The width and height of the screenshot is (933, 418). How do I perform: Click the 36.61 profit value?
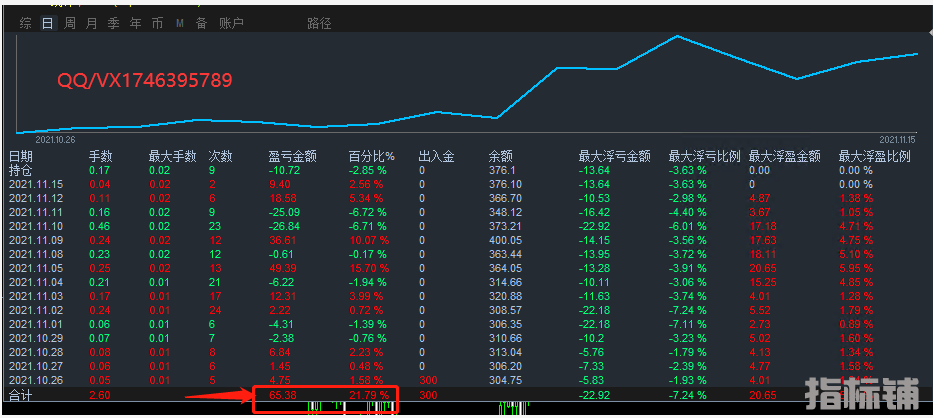click(283, 240)
